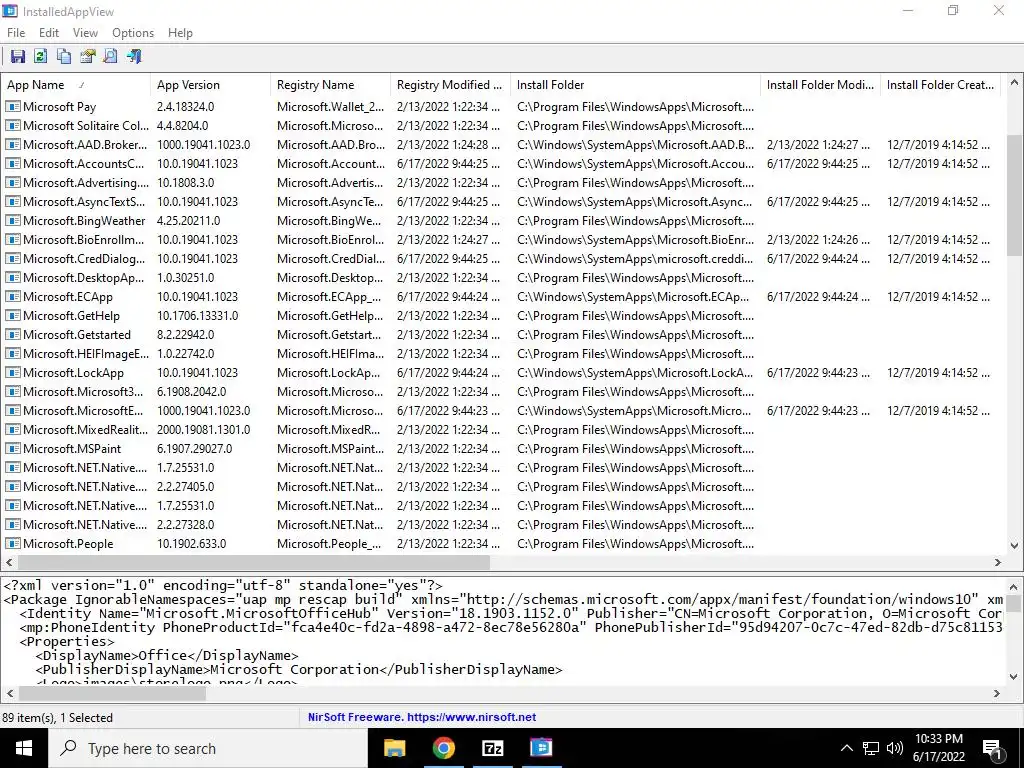Select the Microsoft.MixedRealit... row
The width and height of the screenshot is (1024, 768).
(x=502, y=430)
